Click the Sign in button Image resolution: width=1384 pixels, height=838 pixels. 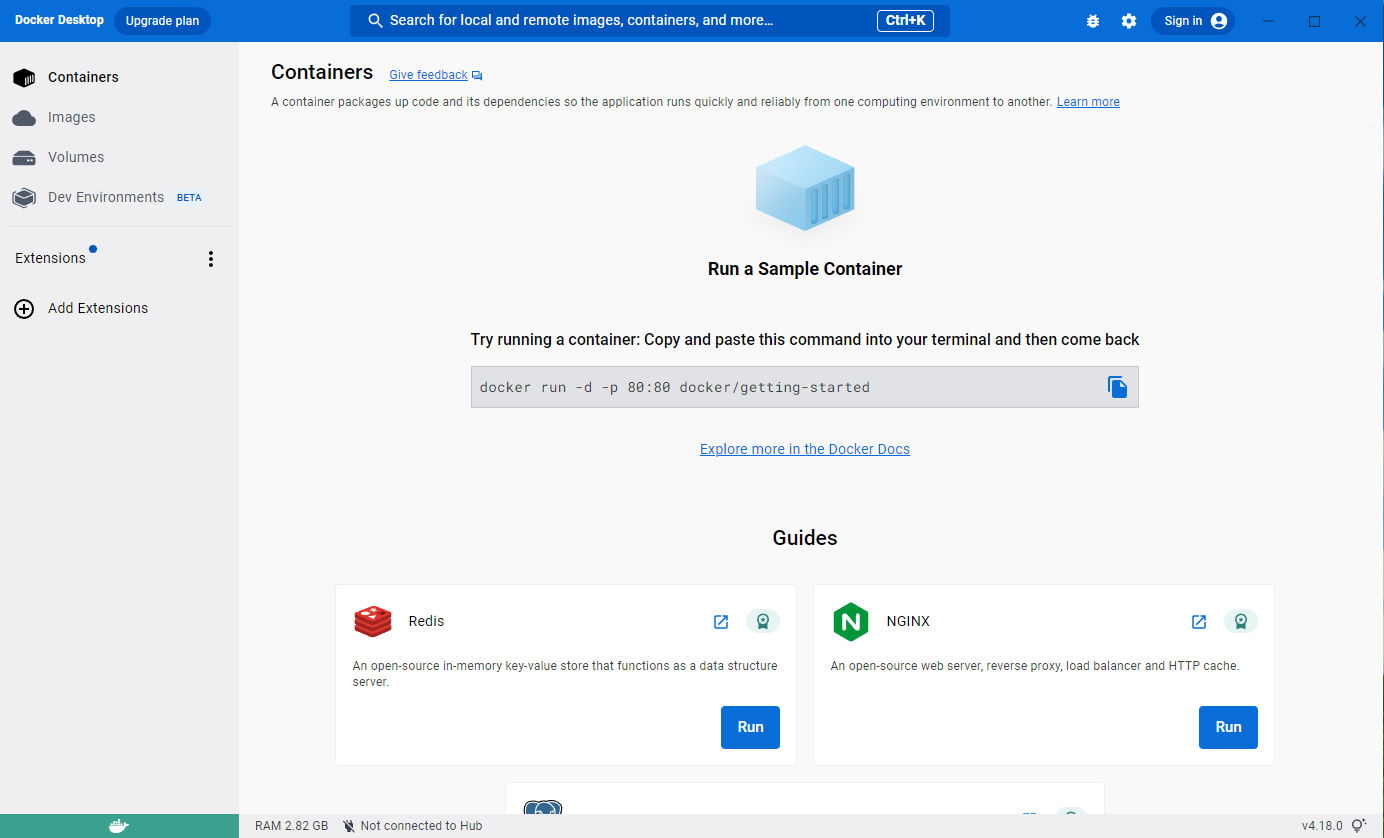pyautogui.click(x=1193, y=21)
